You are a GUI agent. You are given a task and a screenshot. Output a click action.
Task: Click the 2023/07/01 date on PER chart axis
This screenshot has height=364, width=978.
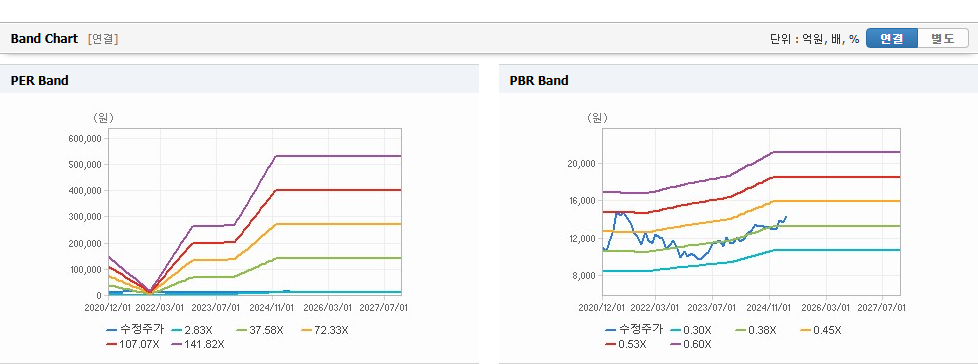coord(217,307)
